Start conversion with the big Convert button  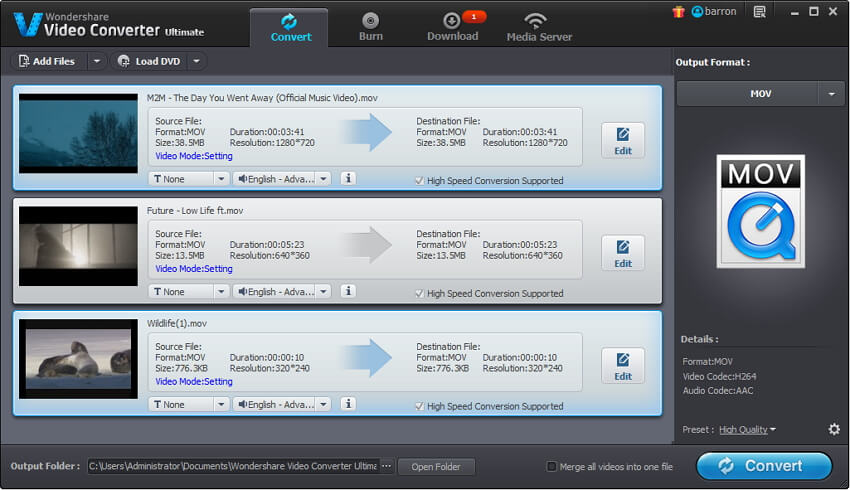[764, 466]
